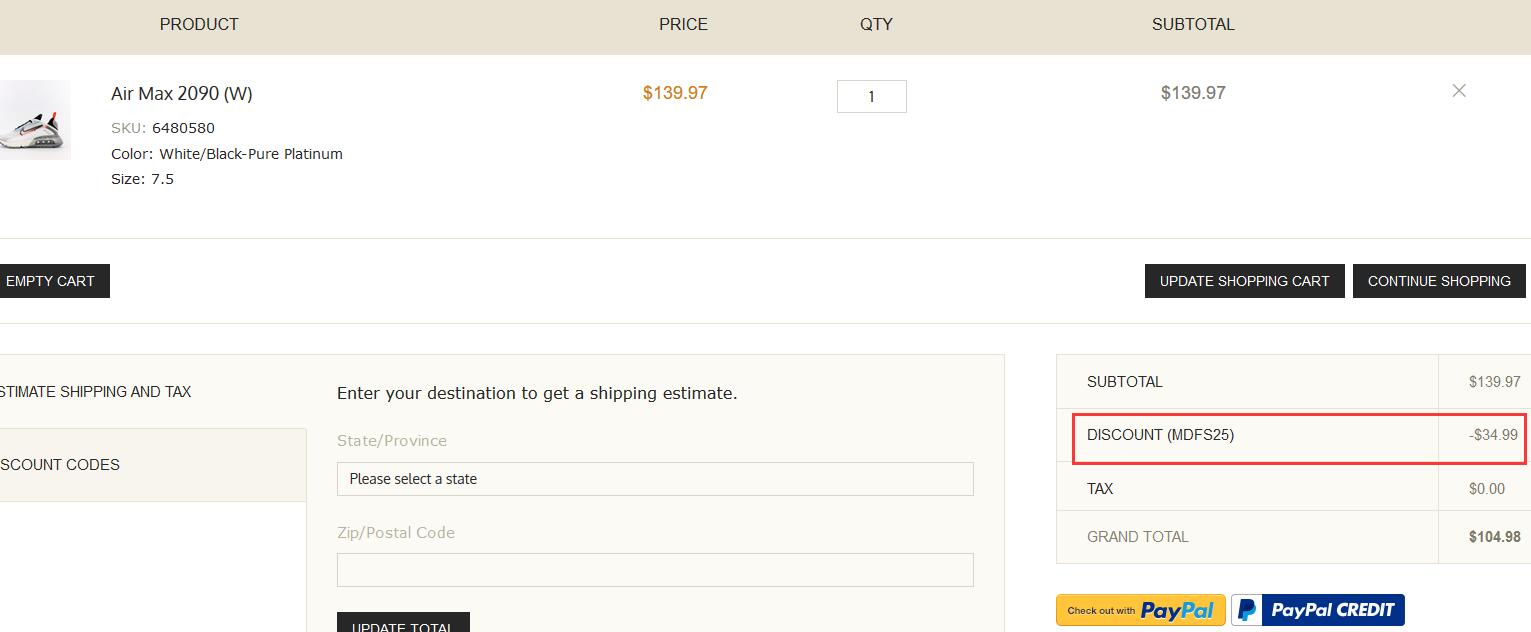The height and width of the screenshot is (632, 1531).
Task: Open the Air Max 2090 product thumbnail
Action: coord(35,120)
